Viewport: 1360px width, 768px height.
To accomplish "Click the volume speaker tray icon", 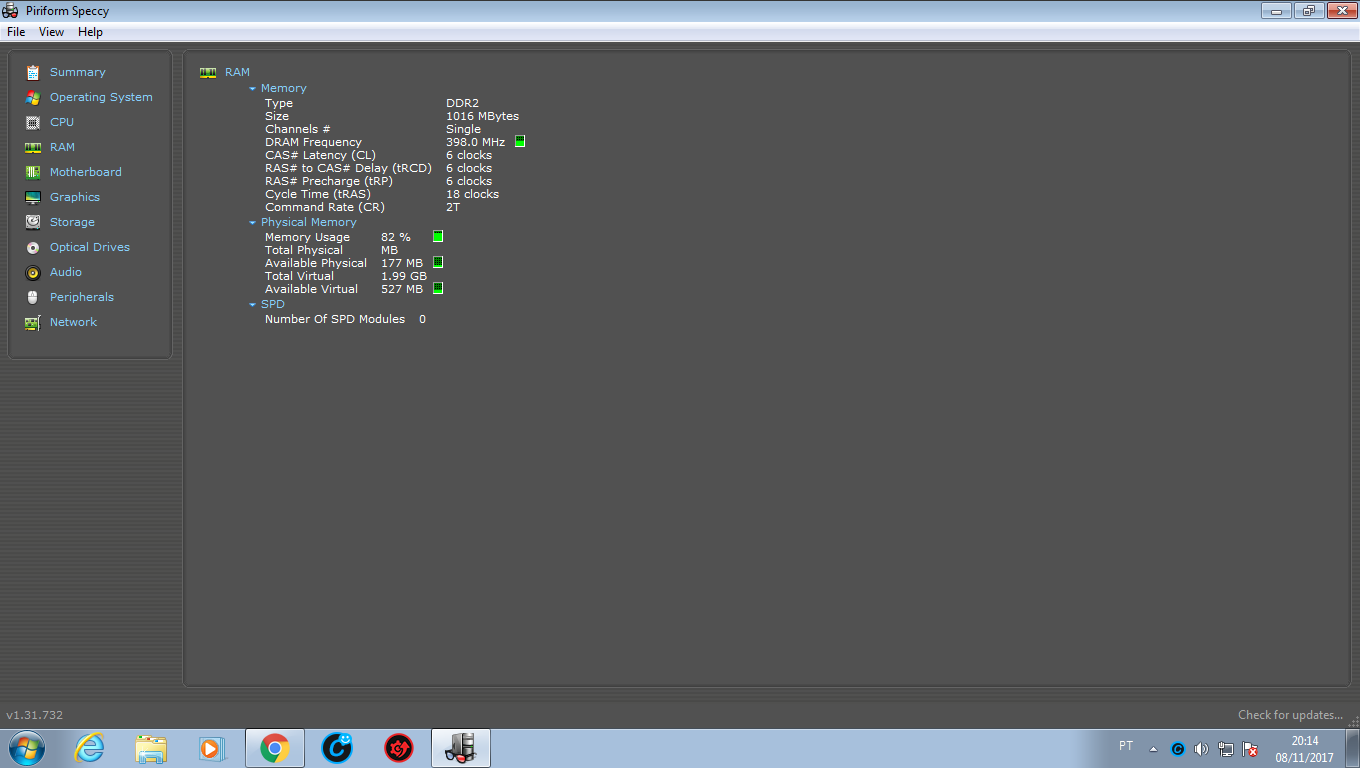I will click(x=1201, y=748).
